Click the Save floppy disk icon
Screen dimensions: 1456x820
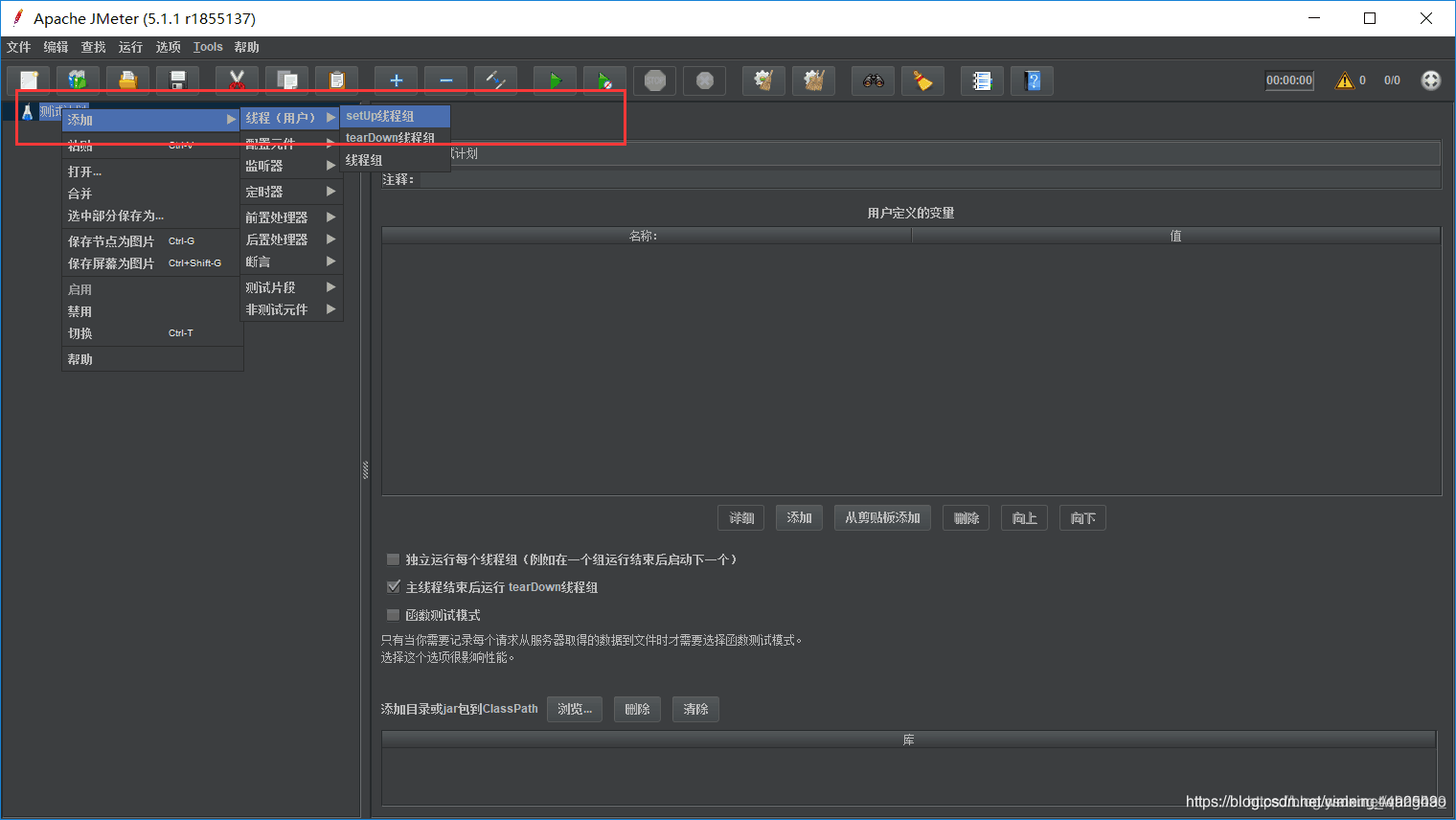[177, 80]
